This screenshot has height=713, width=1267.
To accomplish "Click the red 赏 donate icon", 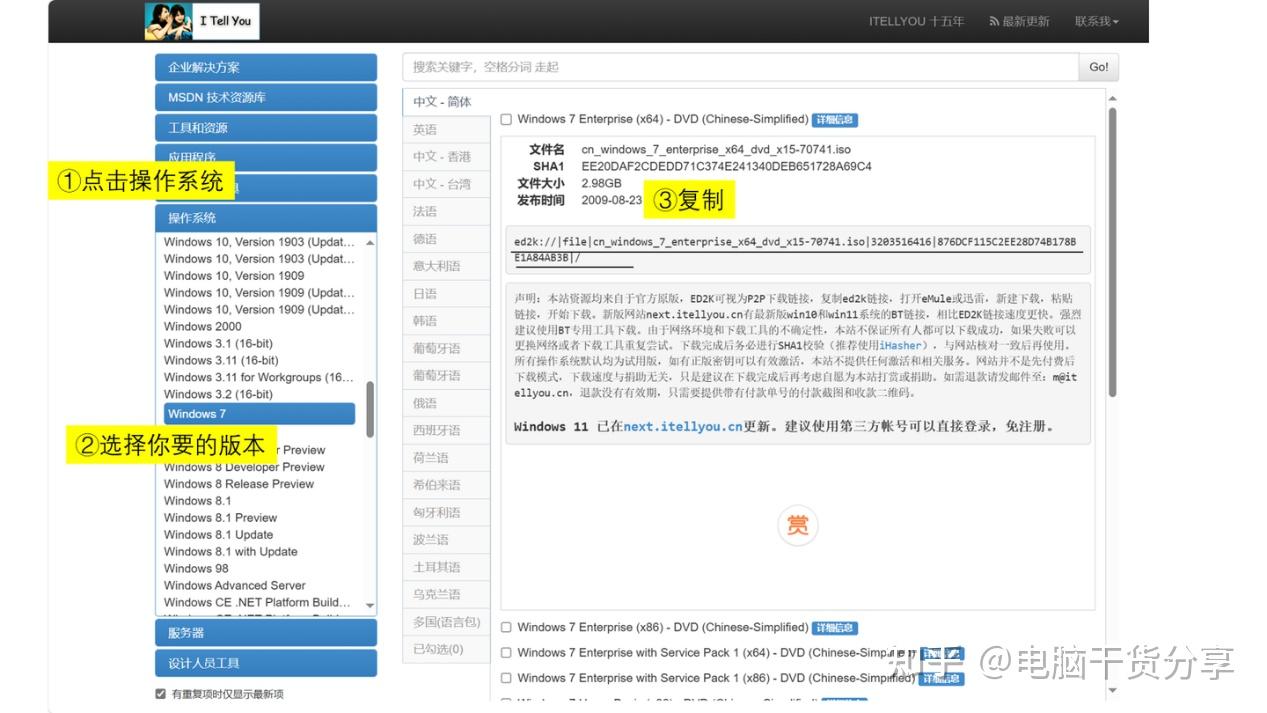I will (797, 526).
